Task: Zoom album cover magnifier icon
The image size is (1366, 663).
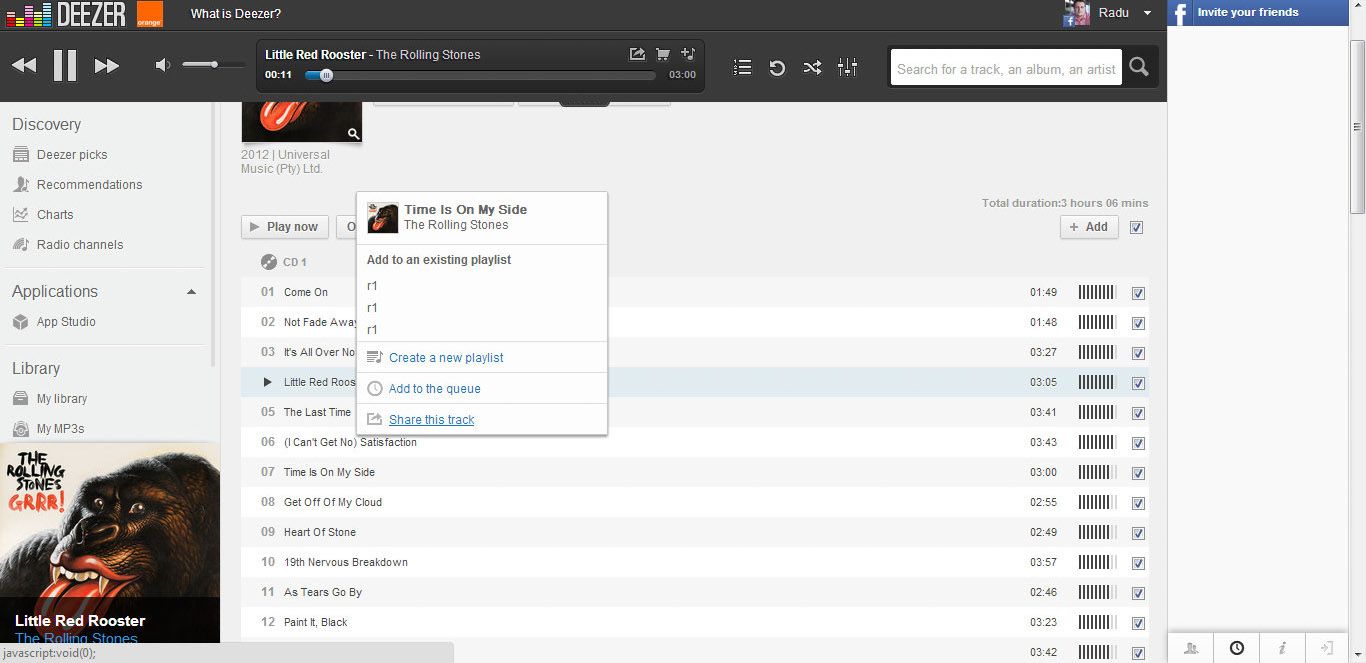Action: (353, 133)
